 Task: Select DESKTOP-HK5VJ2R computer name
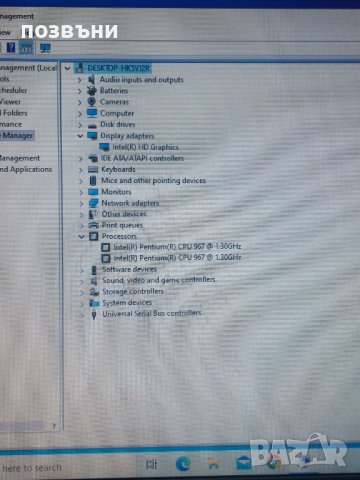pyautogui.click(x=118, y=68)
